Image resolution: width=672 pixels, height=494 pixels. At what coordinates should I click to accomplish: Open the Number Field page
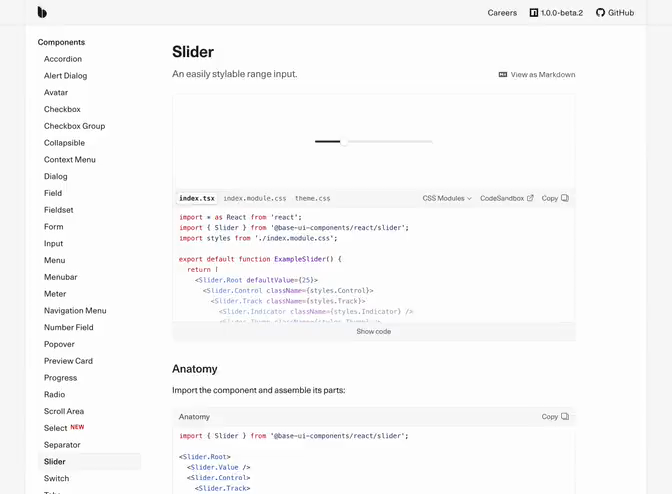[68, 327]
